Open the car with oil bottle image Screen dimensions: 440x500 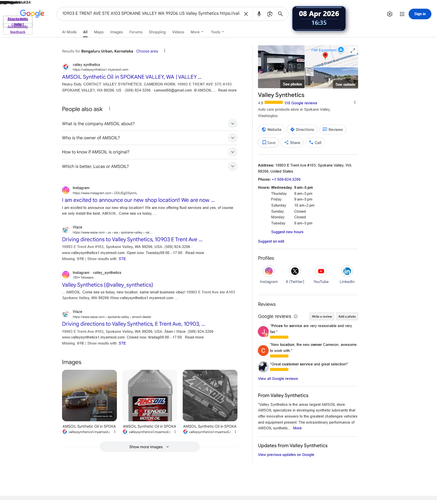pos(89,395)
